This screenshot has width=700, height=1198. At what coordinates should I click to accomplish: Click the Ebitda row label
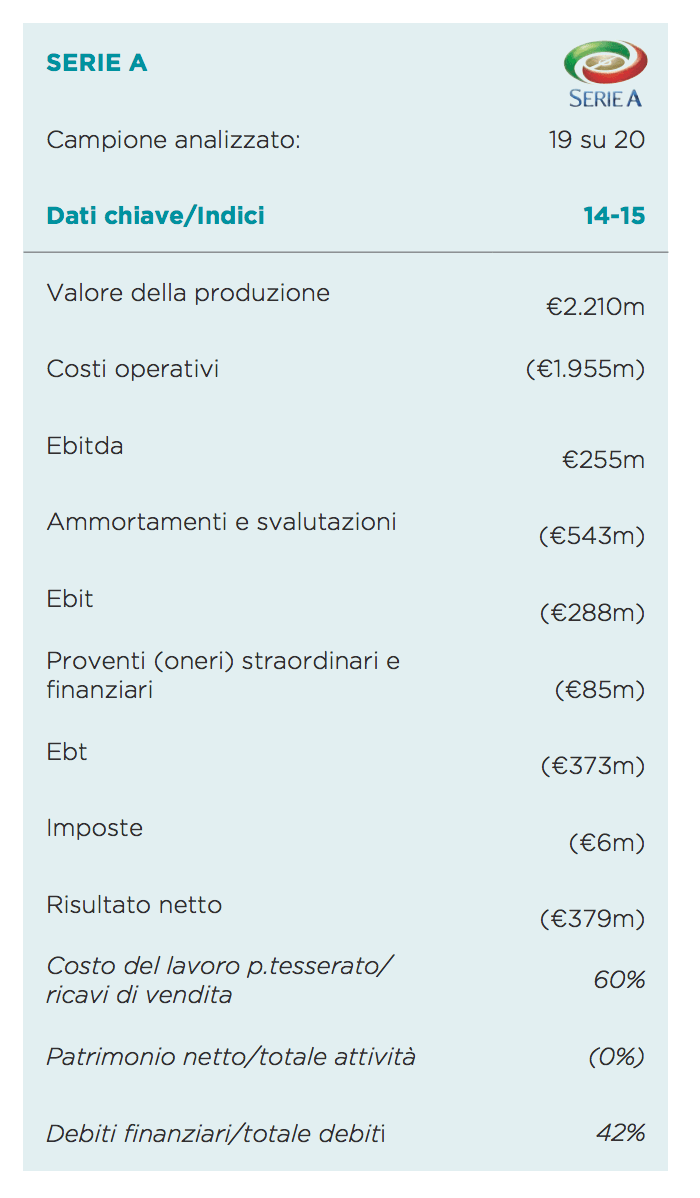point(85,446)
